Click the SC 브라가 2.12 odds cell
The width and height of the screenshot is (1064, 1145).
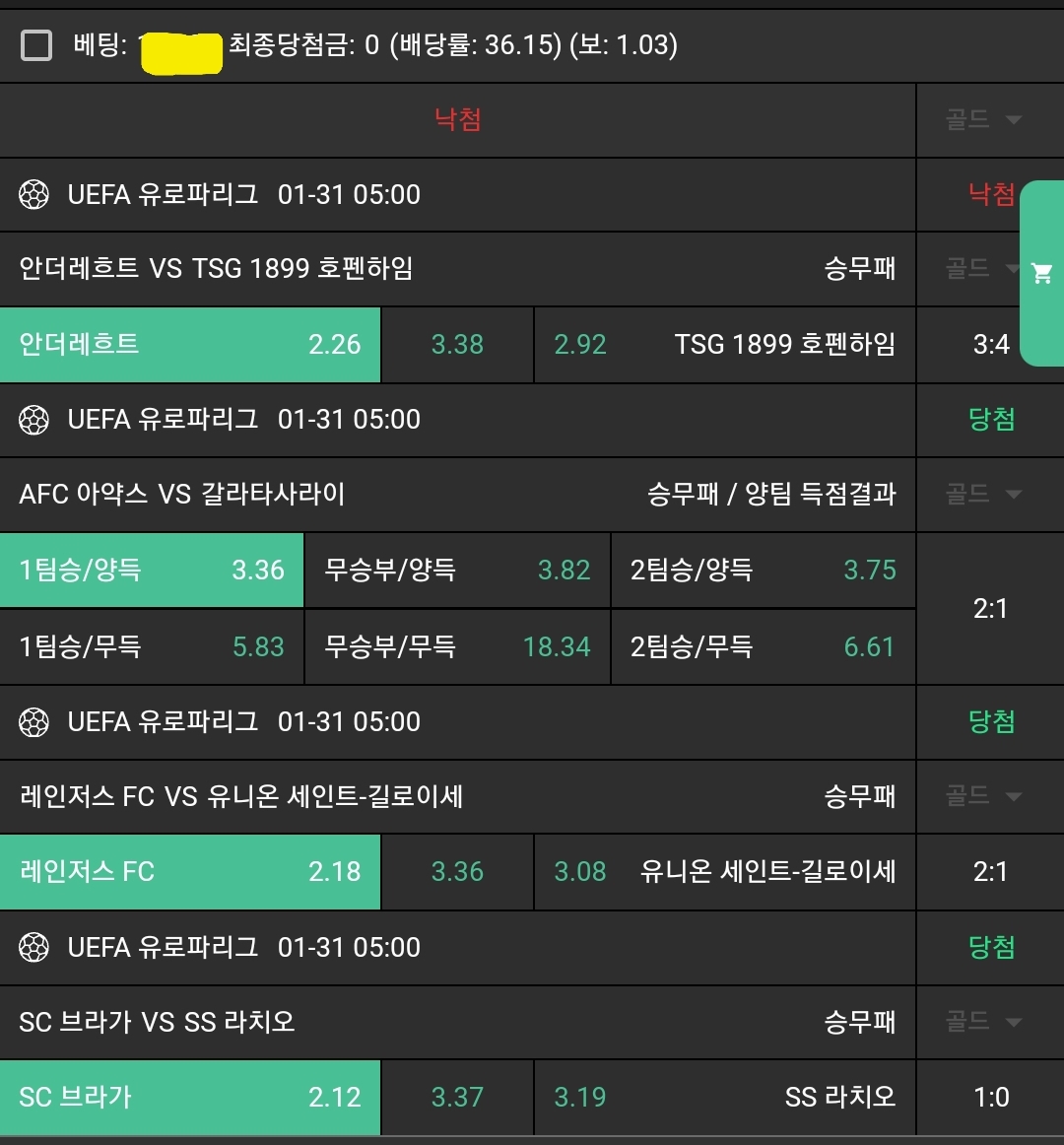[190, 1098]
